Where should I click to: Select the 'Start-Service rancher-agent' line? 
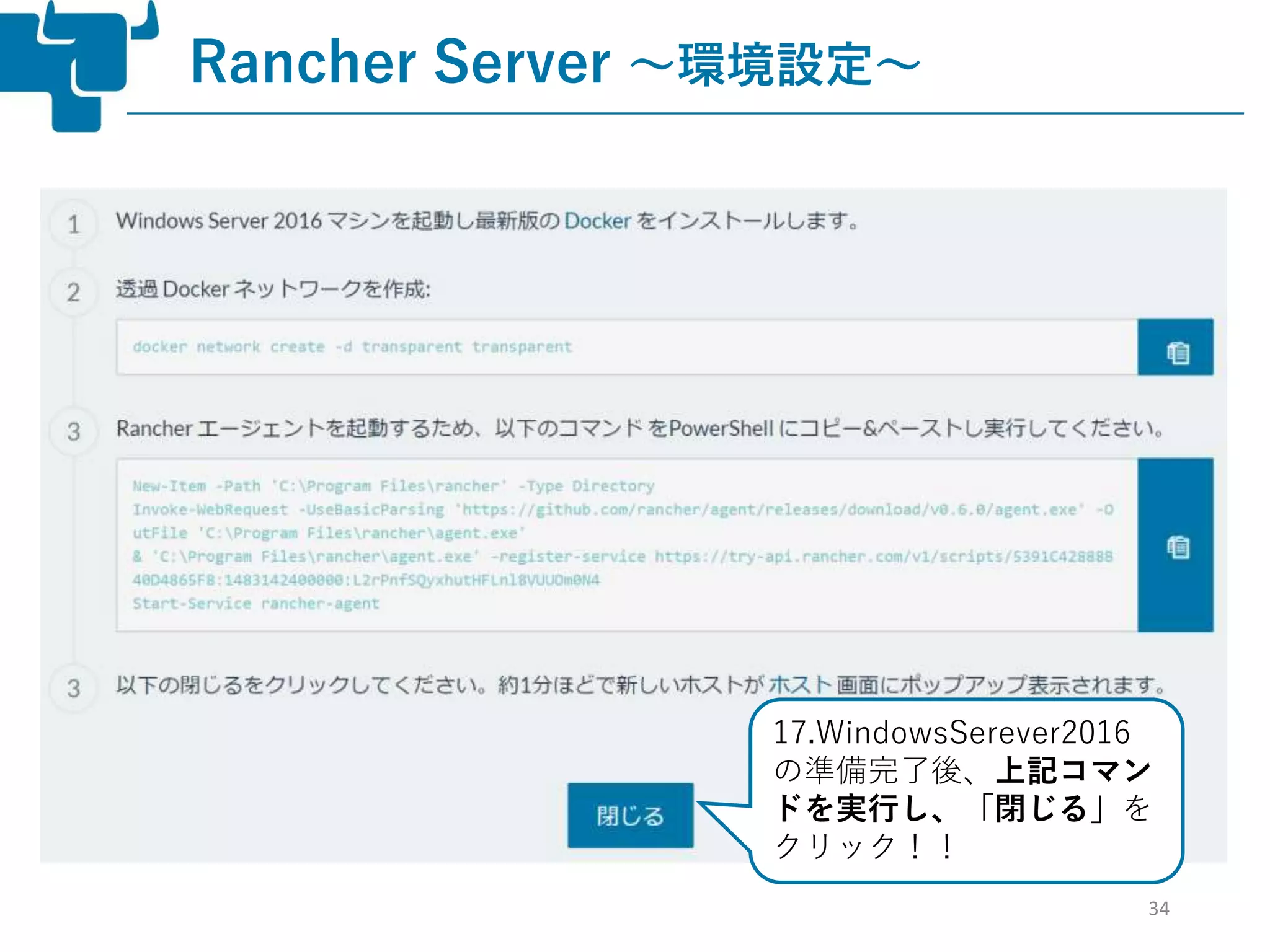click(x=255, y=604)
